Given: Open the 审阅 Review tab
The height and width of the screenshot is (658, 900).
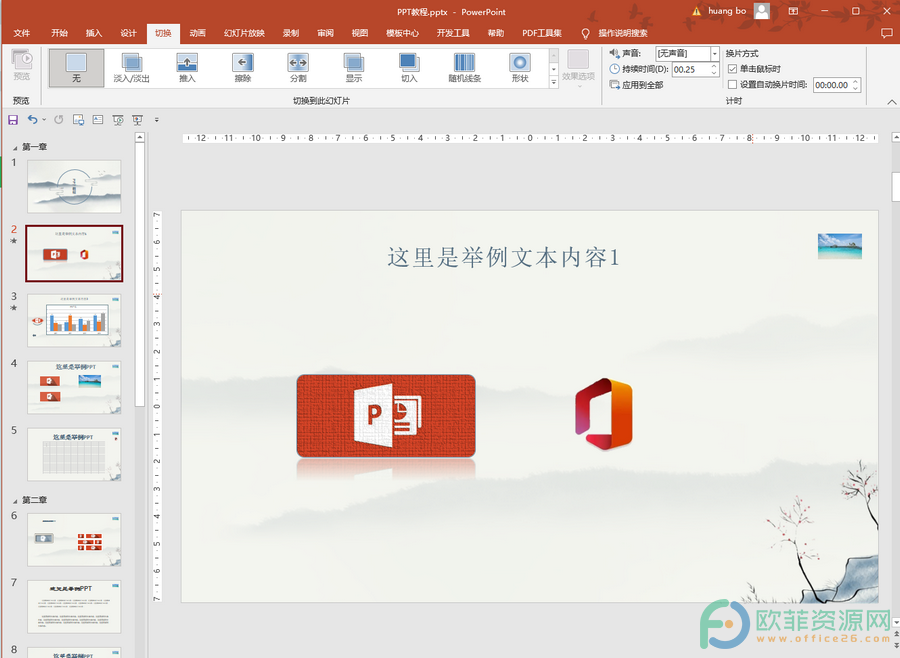Looking at the screenshot, I should coord(325,33).
